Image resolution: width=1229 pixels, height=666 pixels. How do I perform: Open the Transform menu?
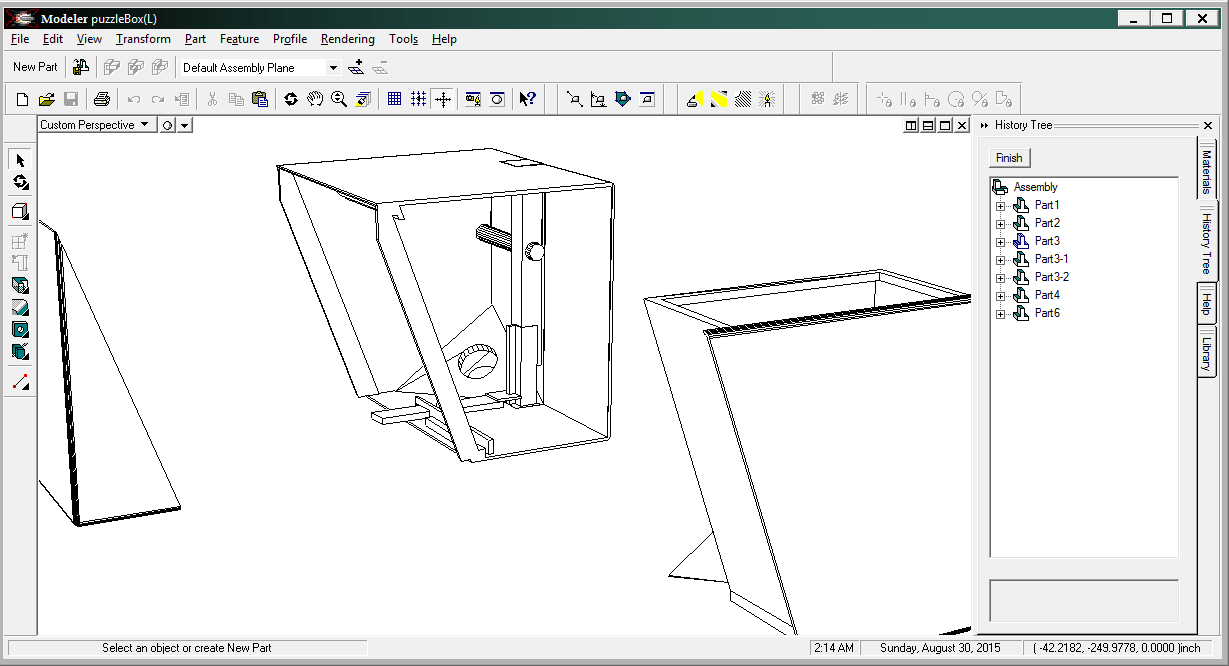coord(143,39)
